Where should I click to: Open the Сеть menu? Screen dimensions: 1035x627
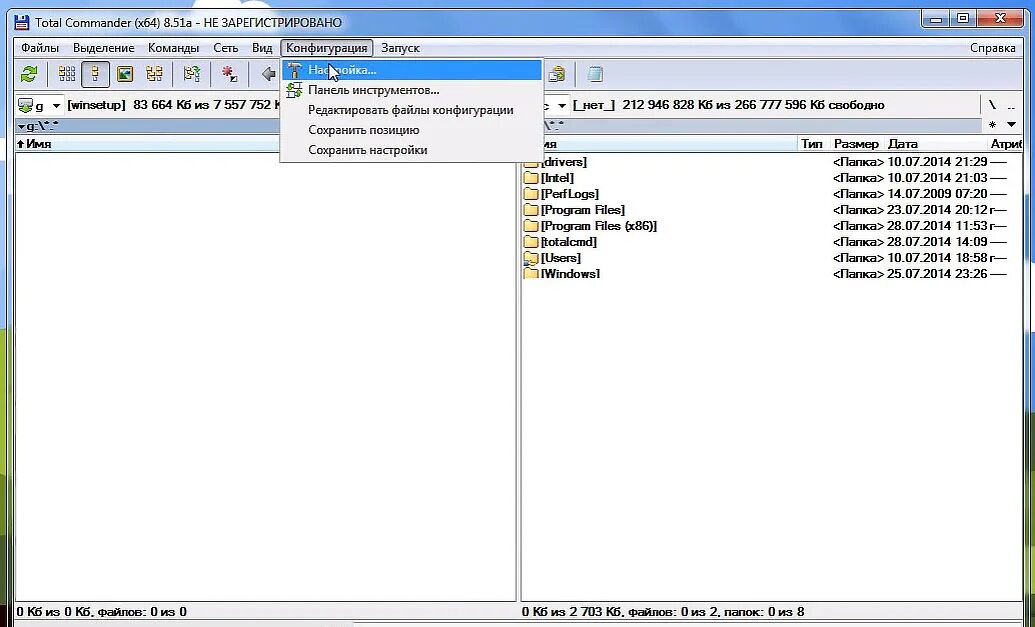(x=226, y=48)
